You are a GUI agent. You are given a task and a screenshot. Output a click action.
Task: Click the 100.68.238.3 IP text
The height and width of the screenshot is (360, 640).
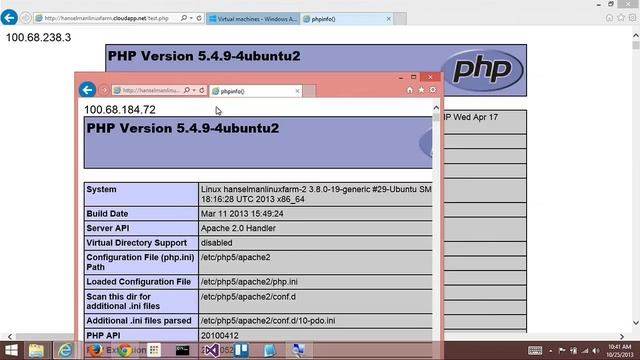[38, 37]
